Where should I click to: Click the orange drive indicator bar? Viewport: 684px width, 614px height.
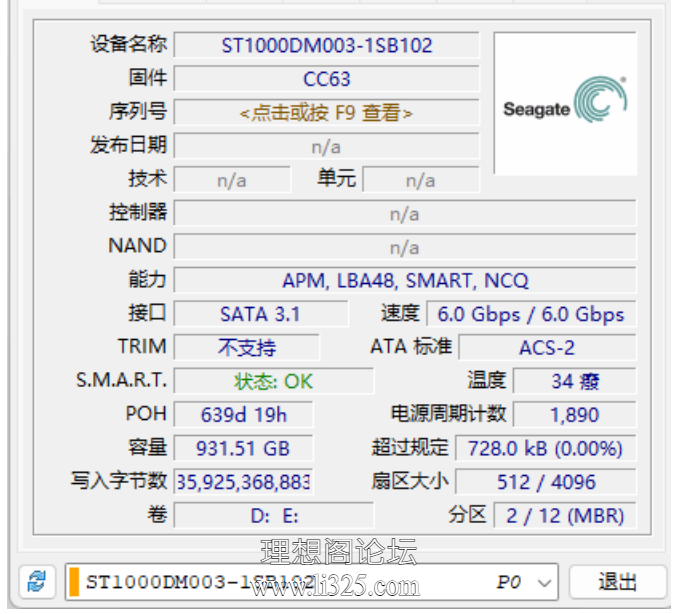[x=73, y=581]
